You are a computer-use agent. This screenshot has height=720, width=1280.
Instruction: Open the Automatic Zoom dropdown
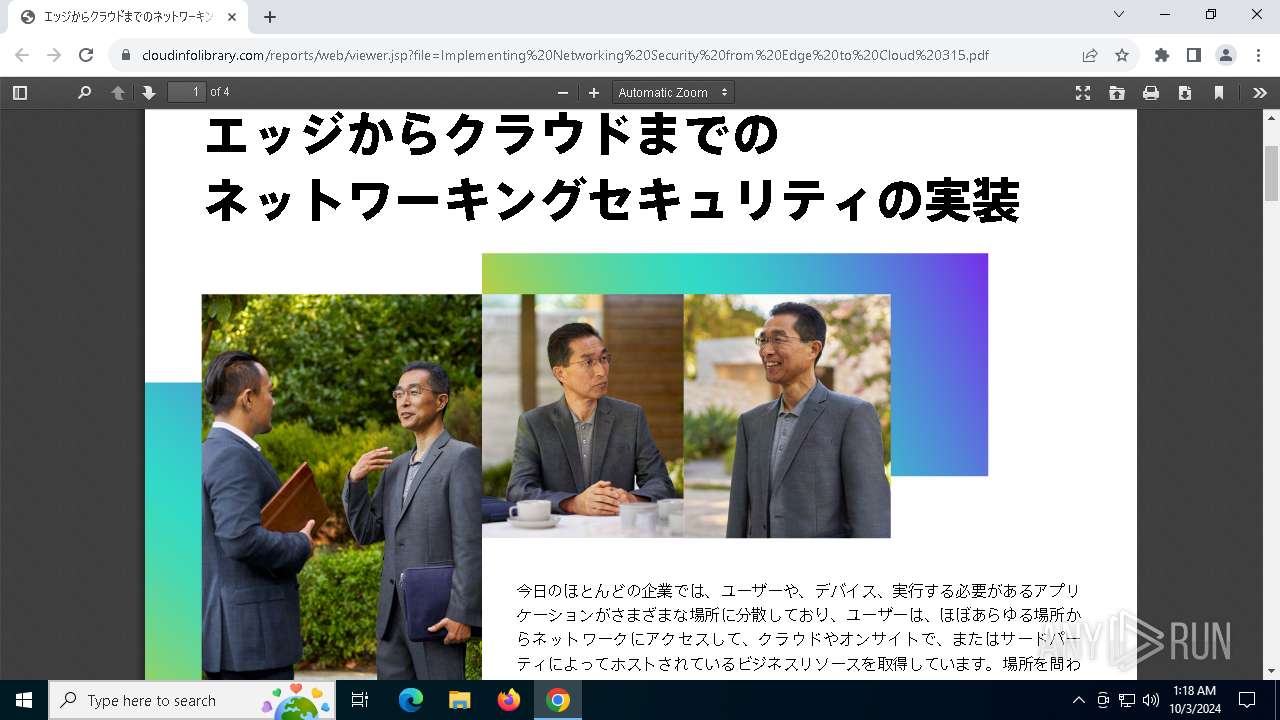pos(673,92)
